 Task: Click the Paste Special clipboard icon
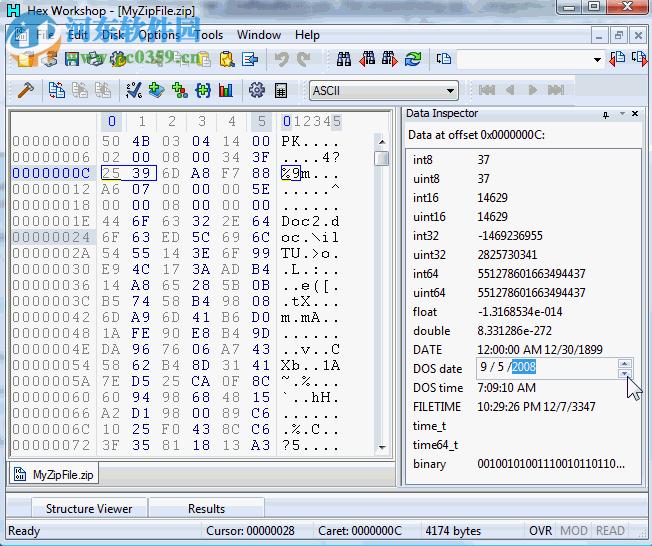(x=227, y=59)
